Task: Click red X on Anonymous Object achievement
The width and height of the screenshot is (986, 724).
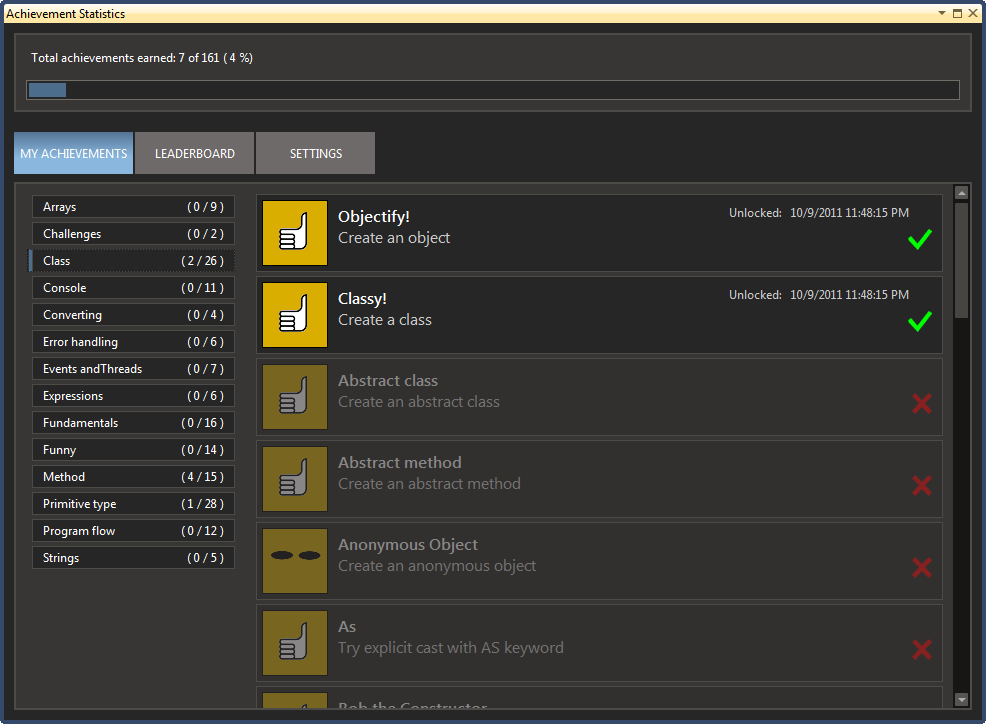Action: tap(921, 567)
